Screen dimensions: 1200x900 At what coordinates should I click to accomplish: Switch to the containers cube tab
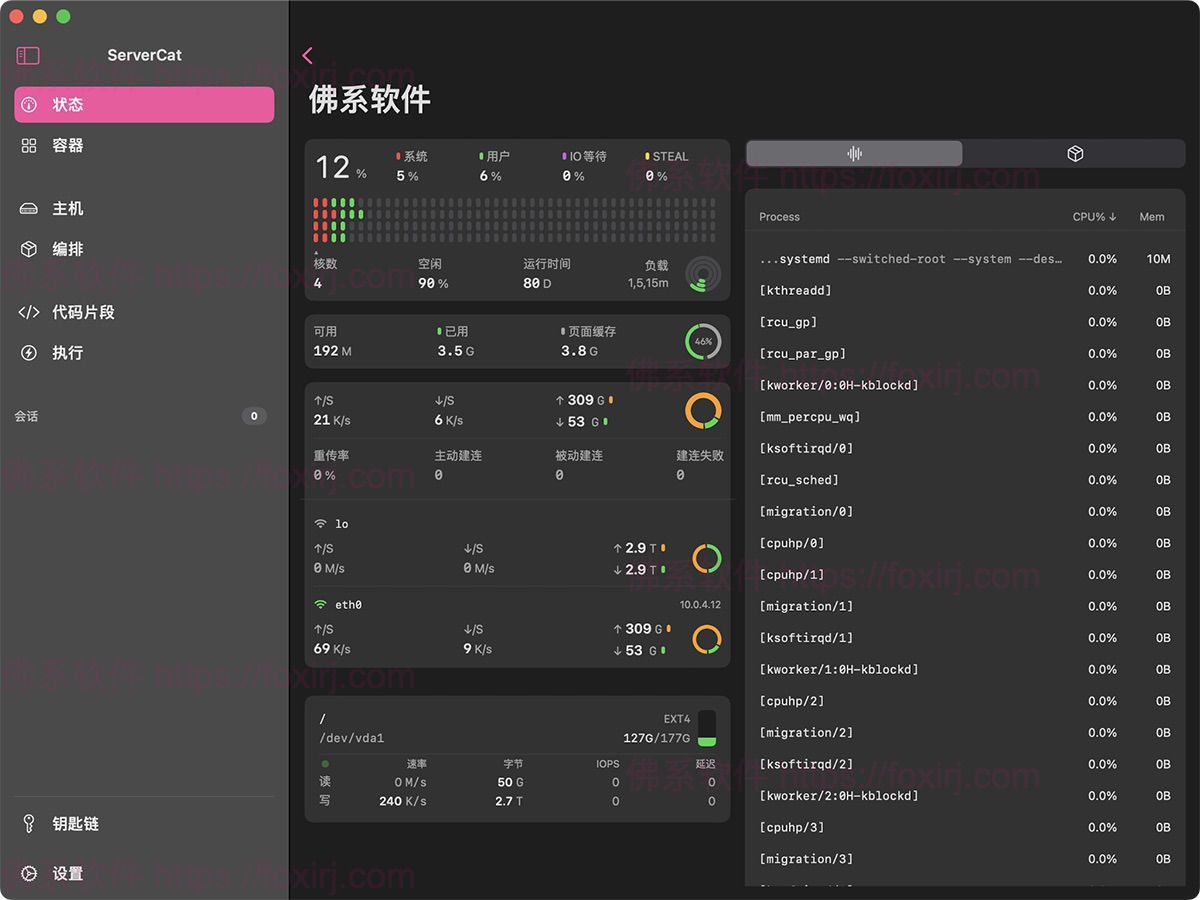pos(1075,154)
